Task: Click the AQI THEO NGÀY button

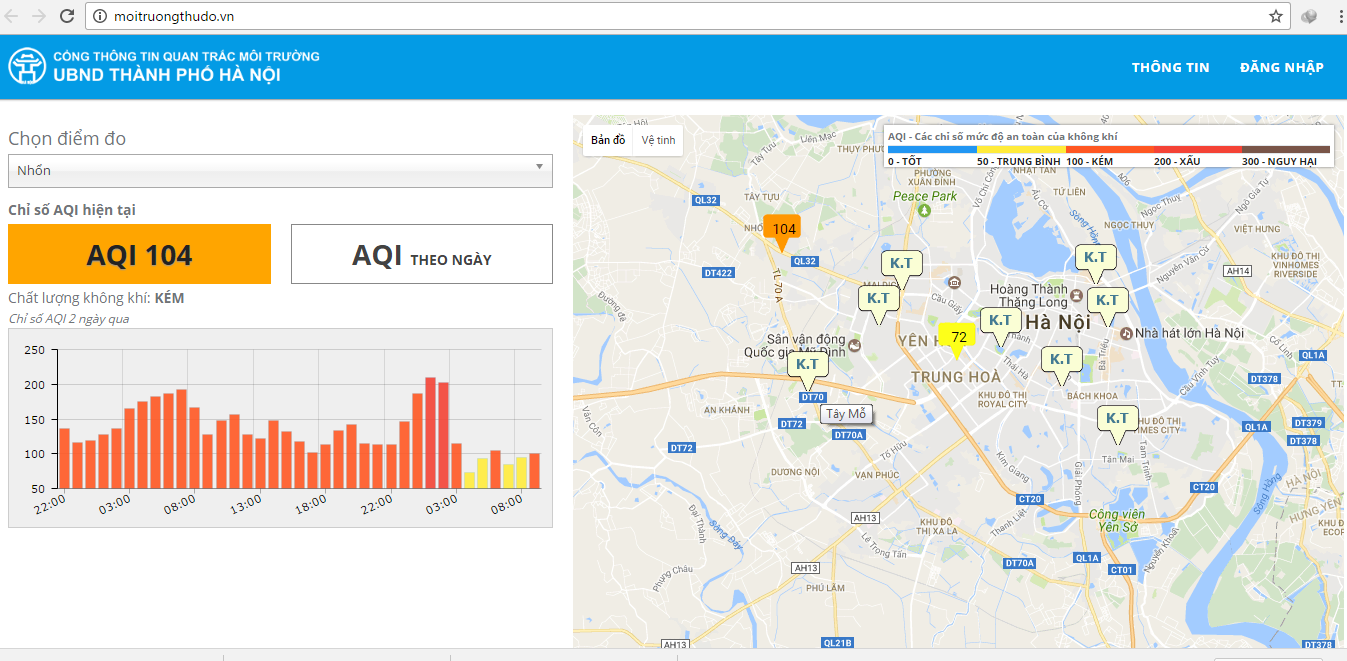Action: coord(422,254)
